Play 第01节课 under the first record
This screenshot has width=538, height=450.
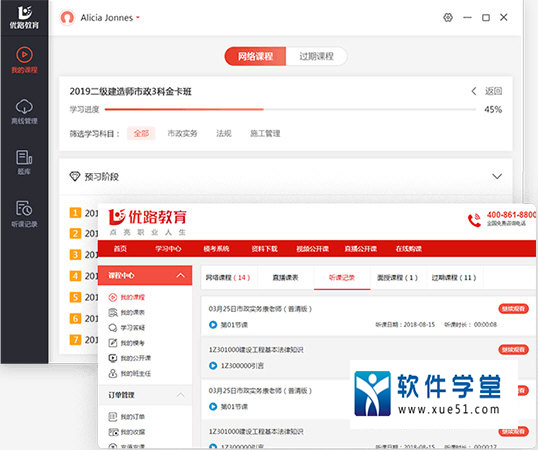tap(213, 324)
